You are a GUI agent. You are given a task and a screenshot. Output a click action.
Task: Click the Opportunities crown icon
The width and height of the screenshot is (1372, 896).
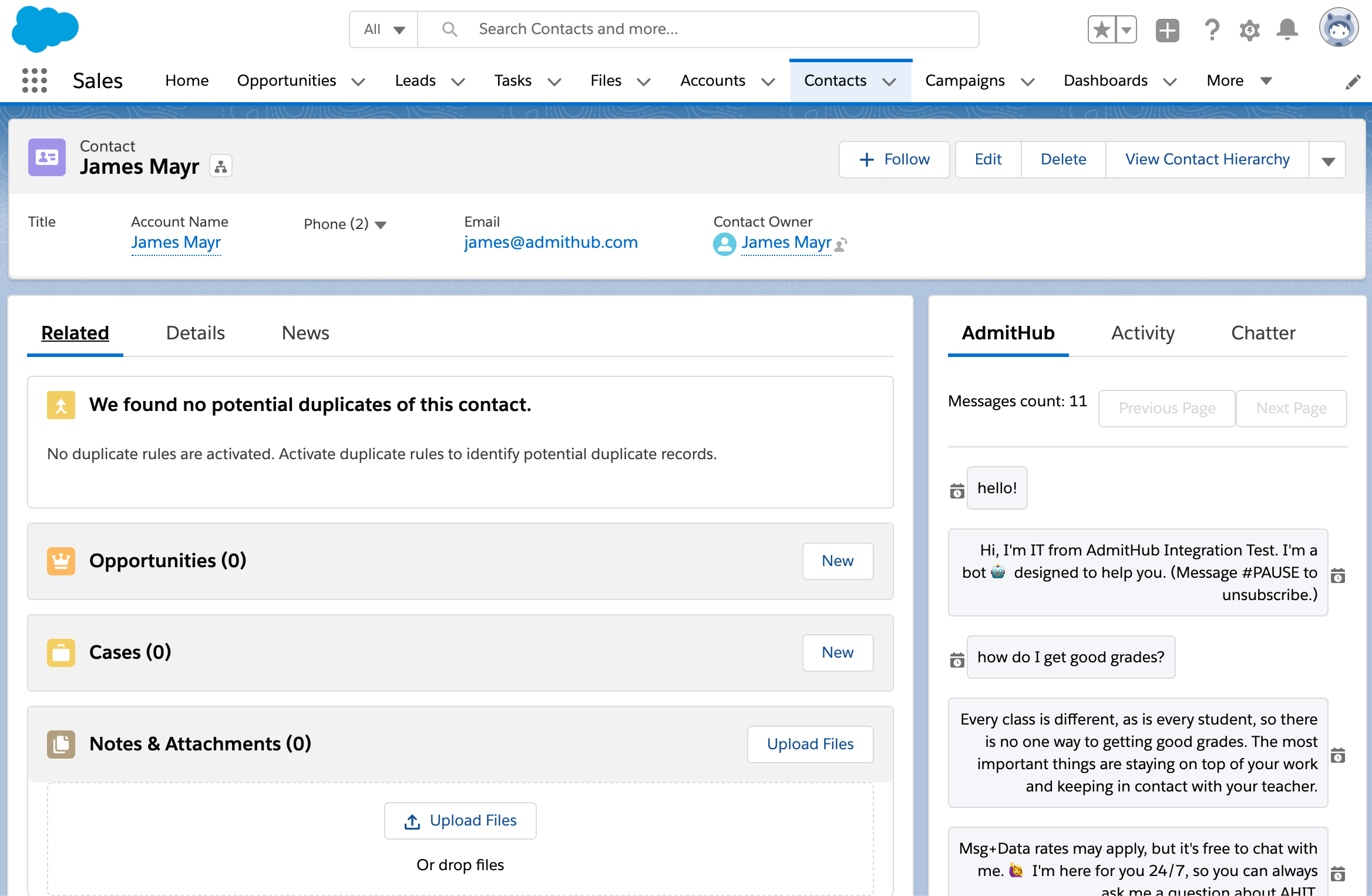click(x=61, y=561)
